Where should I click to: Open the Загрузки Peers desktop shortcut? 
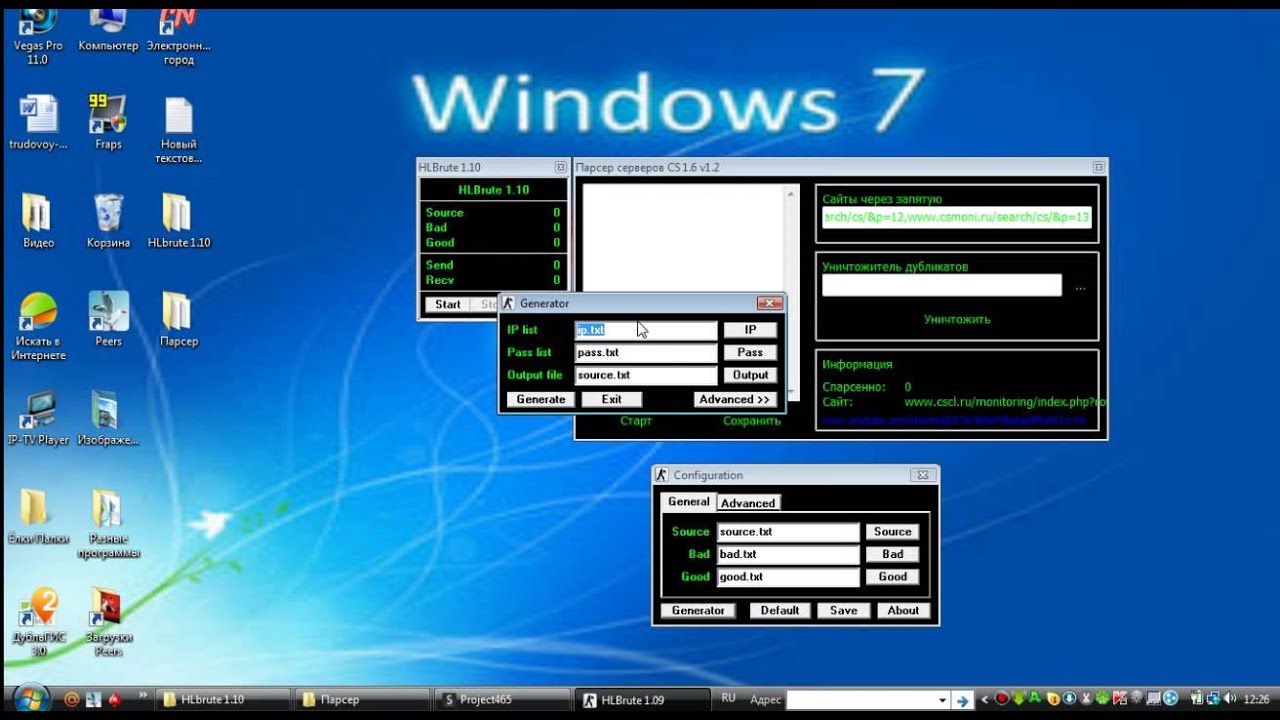pos(108,622)
